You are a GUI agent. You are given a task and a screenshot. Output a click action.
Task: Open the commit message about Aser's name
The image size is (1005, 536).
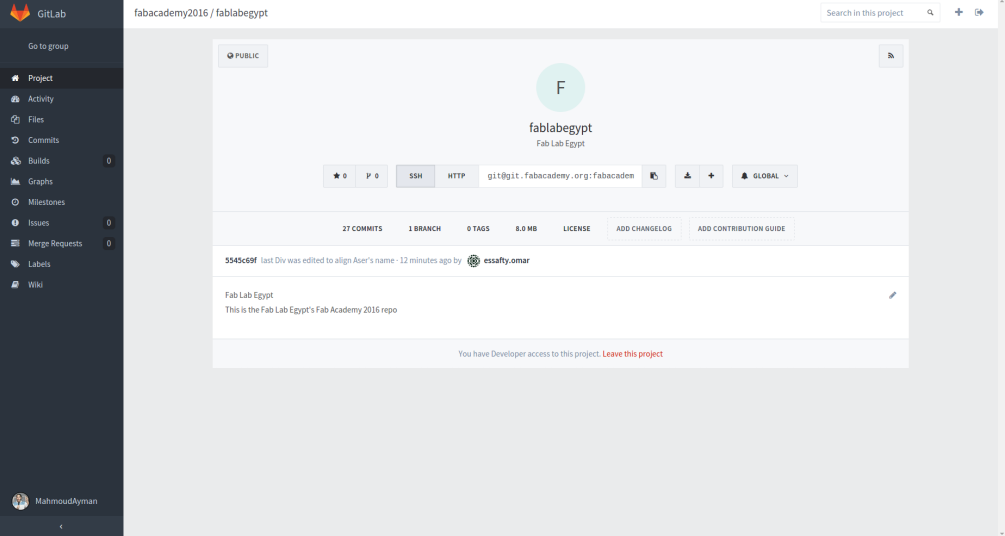click(x=328, y=260)
